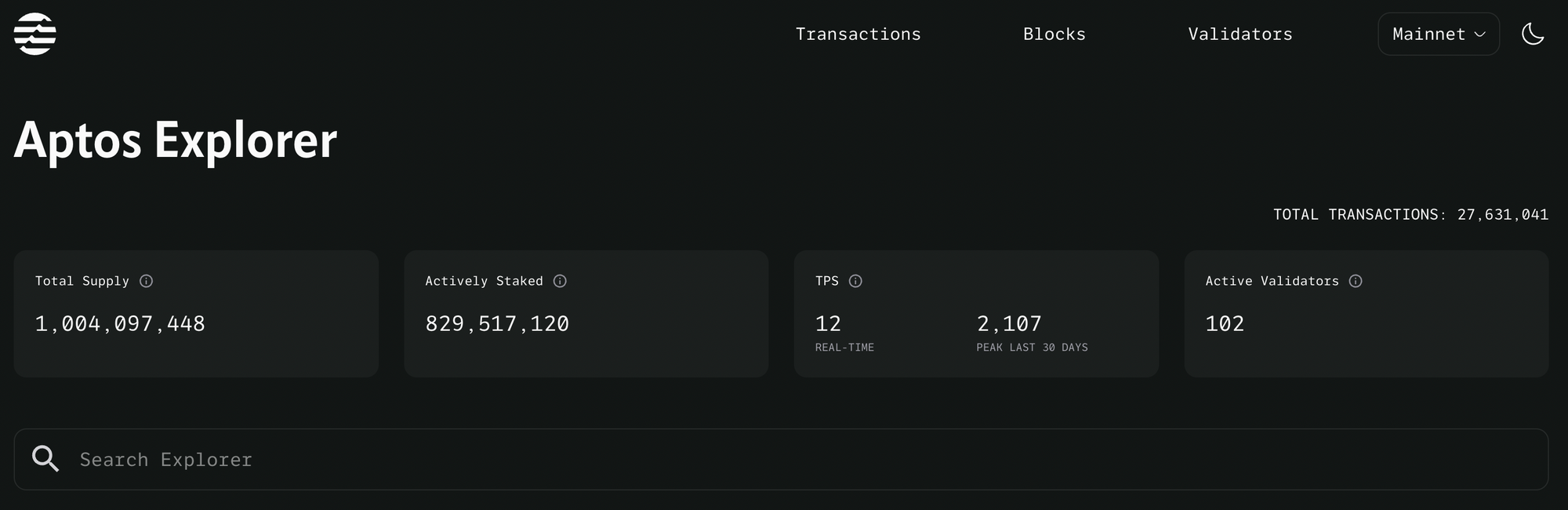1568x510 pixels.
Task: Toggle dark mode moon icon
Action: (x=1533, y=35)
